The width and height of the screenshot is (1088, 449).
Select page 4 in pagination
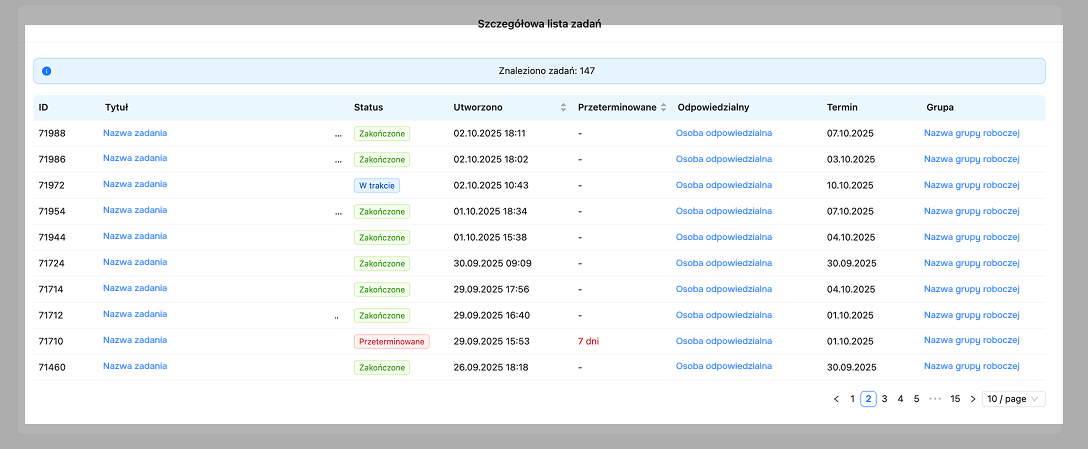(x=900, y=399)
